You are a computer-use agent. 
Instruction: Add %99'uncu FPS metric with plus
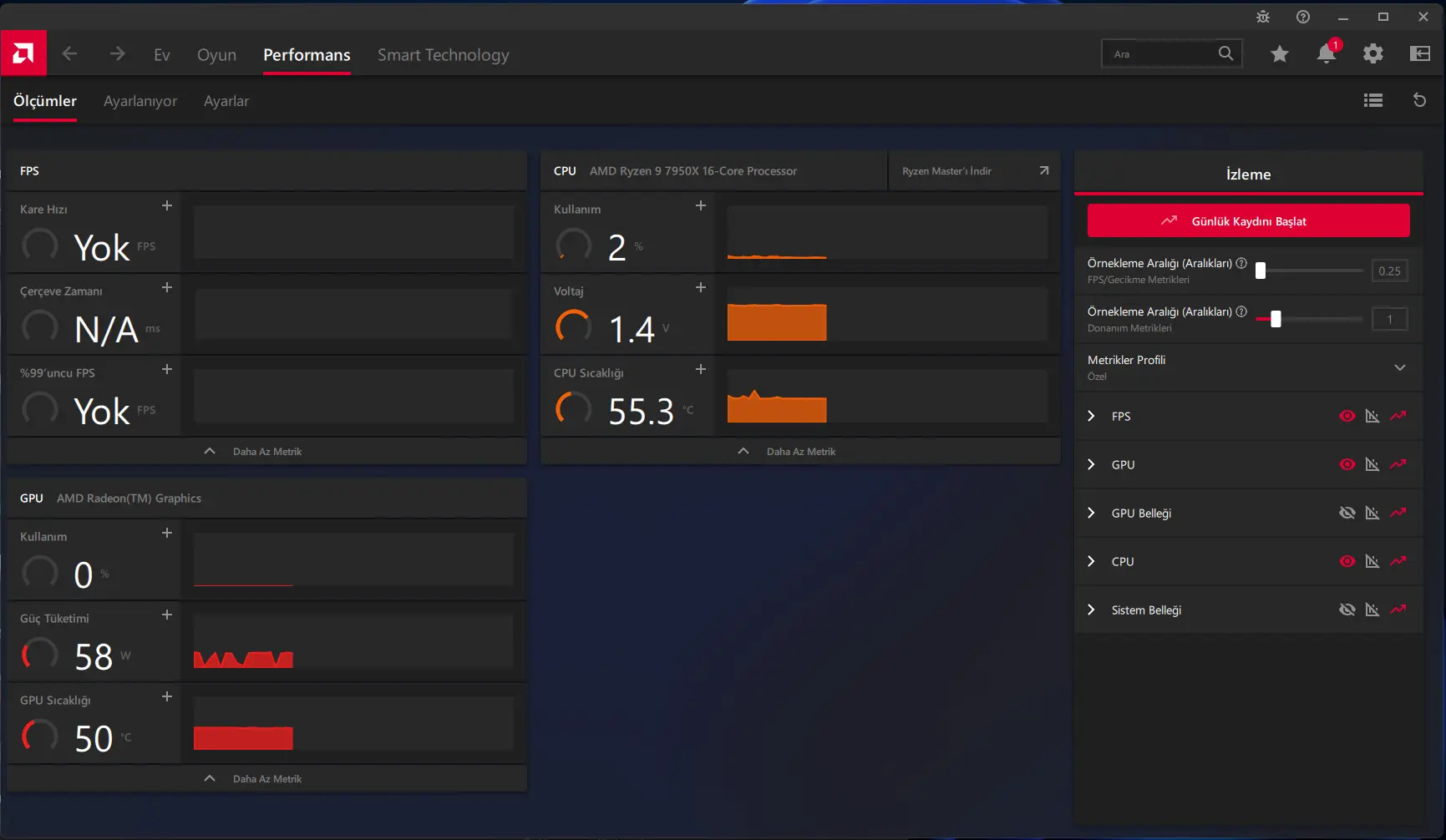click(x=167, y=369)
